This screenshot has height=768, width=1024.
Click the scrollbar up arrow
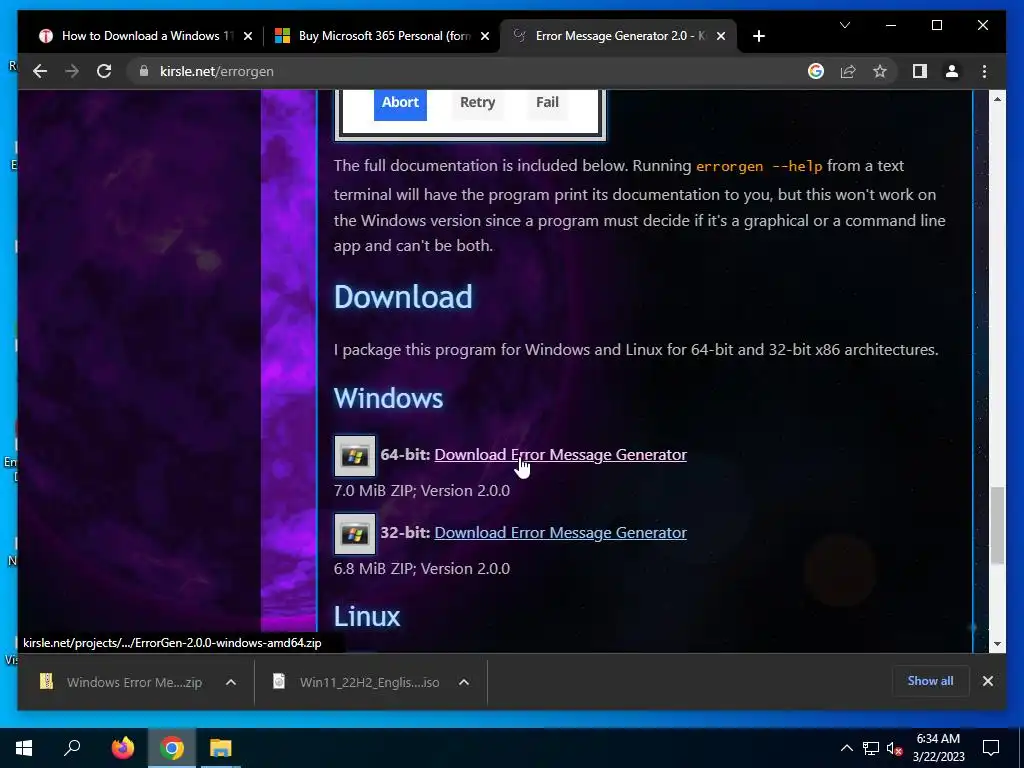(997, 99)
